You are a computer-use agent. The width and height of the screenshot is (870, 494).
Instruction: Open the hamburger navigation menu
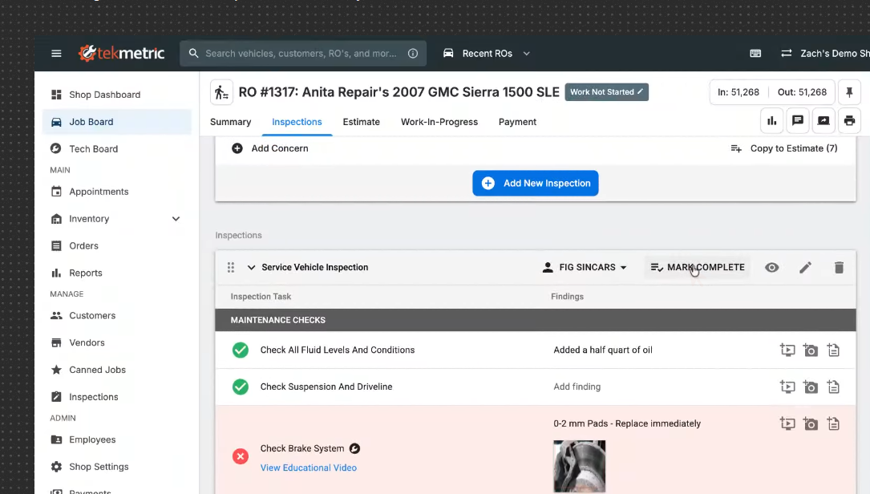(56, 53)
